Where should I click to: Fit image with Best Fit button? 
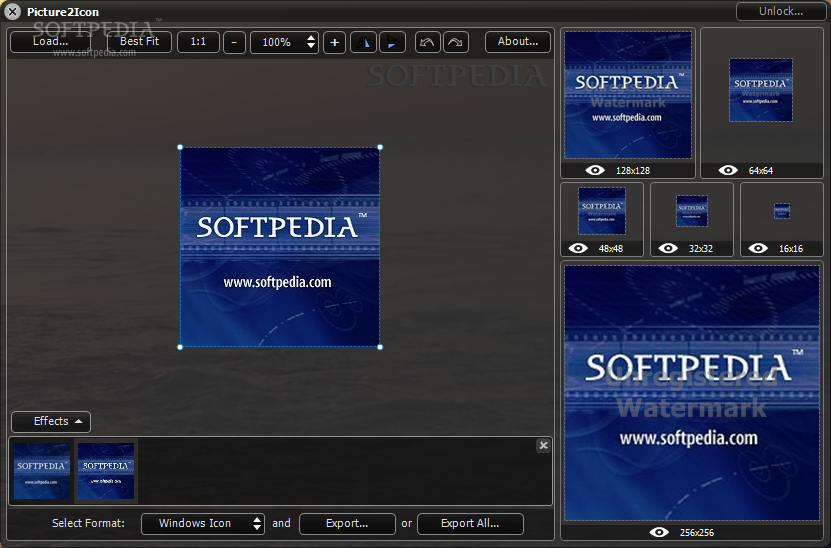pyautogui.click(x=139, y=42)
